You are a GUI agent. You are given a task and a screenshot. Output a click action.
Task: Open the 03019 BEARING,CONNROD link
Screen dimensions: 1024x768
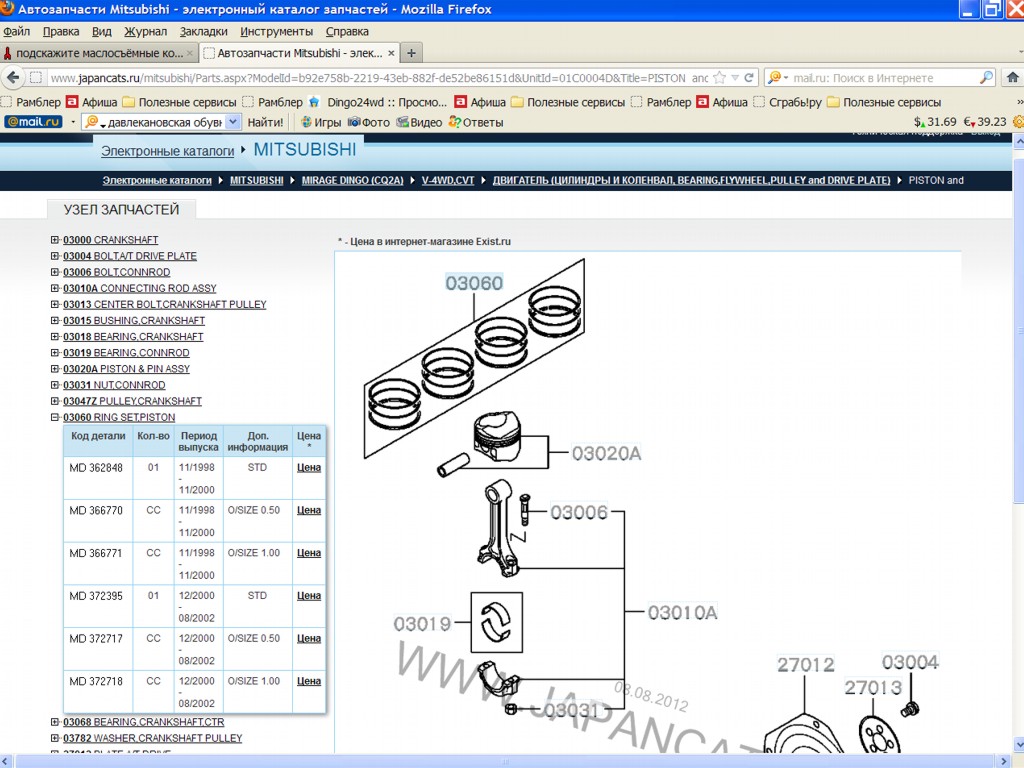tap(126, 353)
